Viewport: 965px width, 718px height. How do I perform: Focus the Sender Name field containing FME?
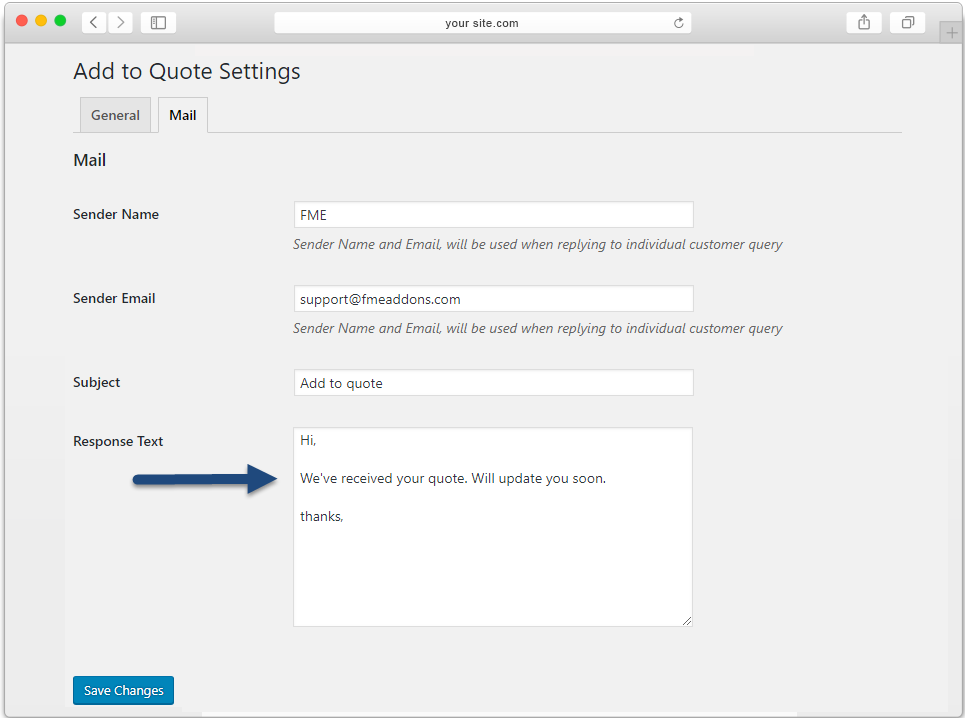(494, 215)
